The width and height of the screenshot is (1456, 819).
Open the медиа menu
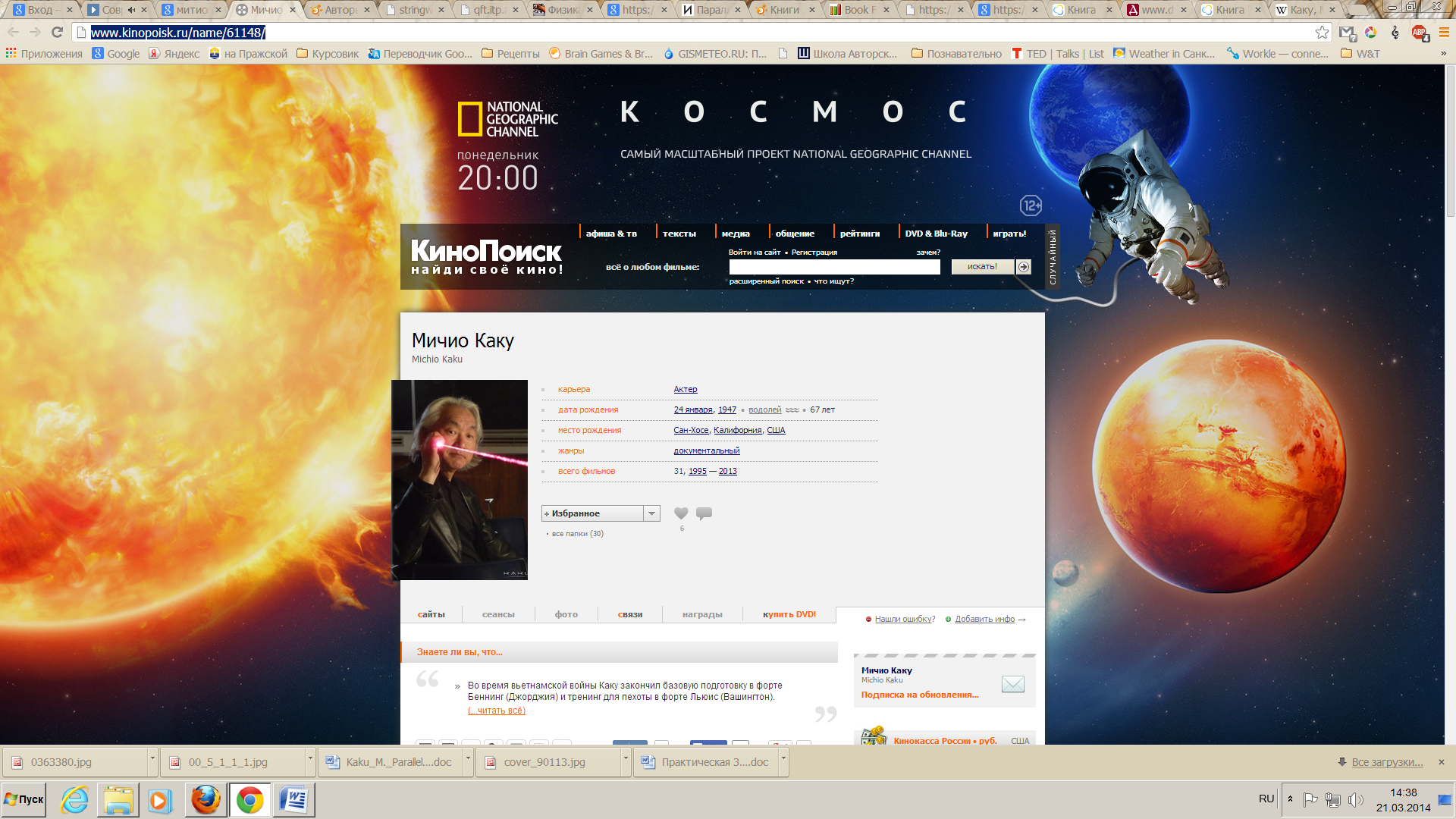point(736,234)
